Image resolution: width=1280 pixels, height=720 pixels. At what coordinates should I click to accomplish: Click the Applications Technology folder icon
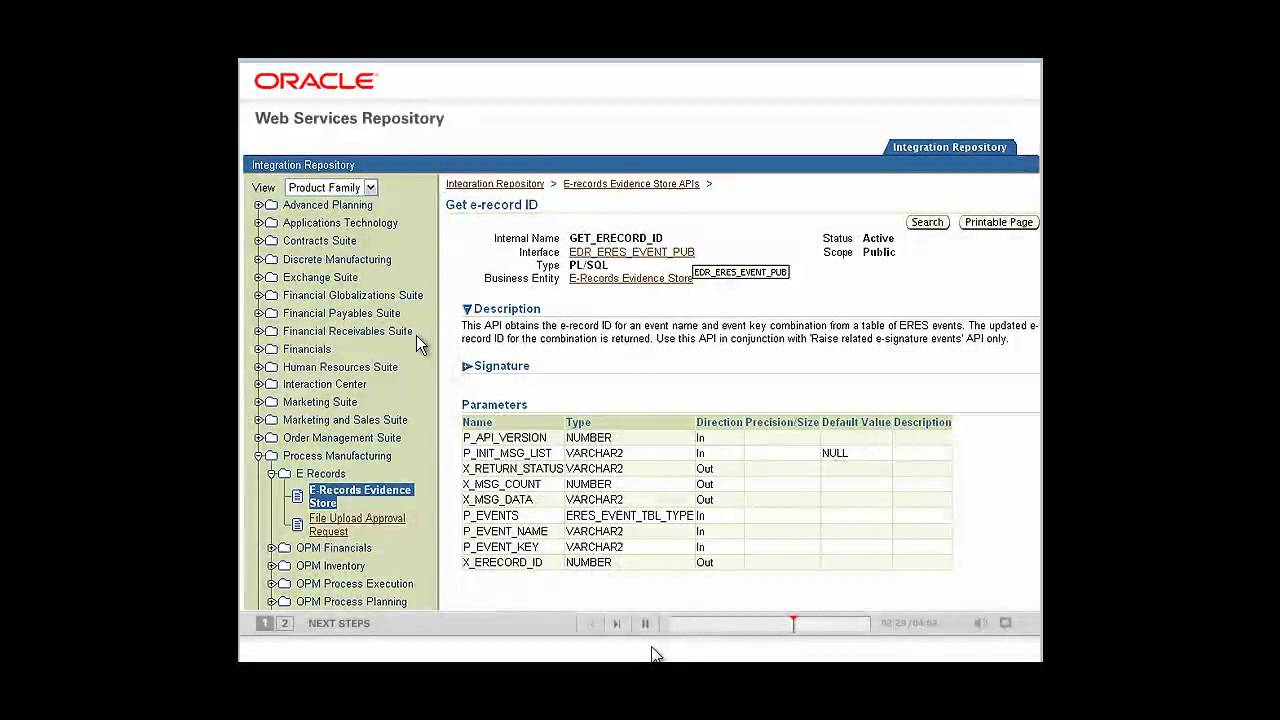(x=271, y=223)
